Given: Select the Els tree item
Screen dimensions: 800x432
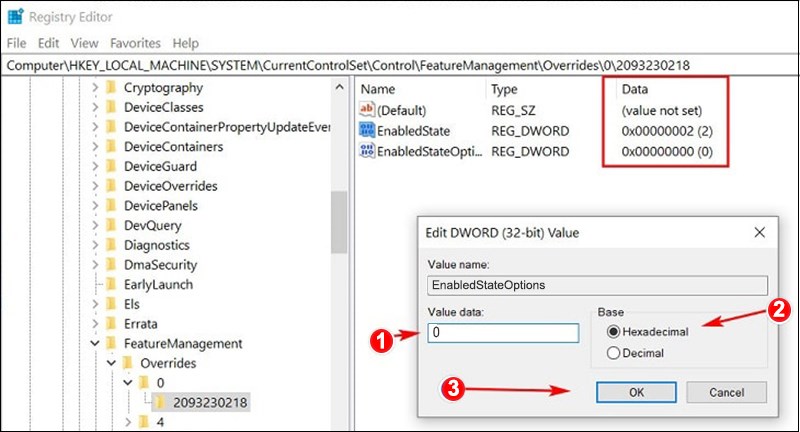Looking at the screenshot, I should [x=132, y=304].
